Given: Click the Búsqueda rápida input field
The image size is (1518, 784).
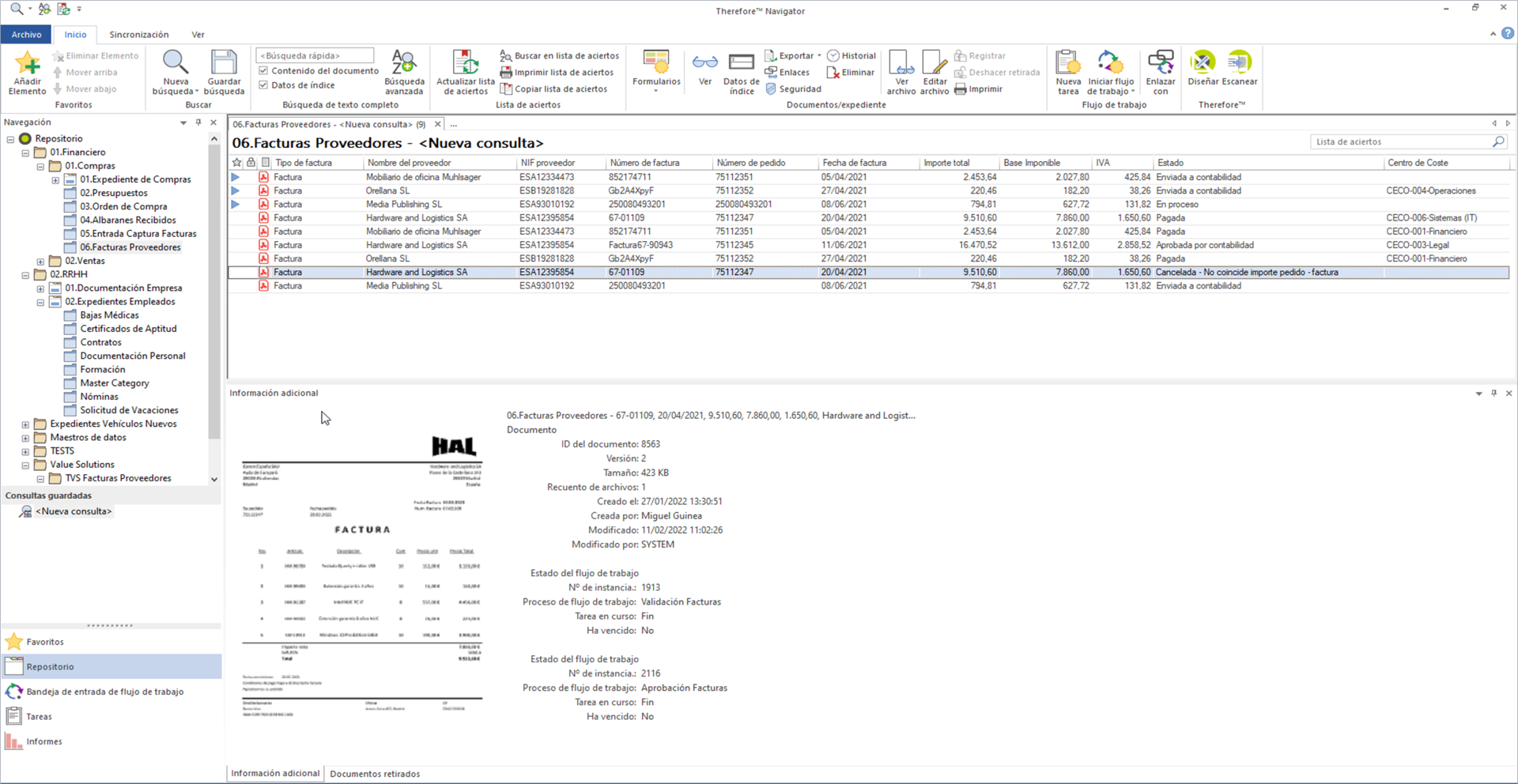Looking at the screenshot, I should pos(315,56).
